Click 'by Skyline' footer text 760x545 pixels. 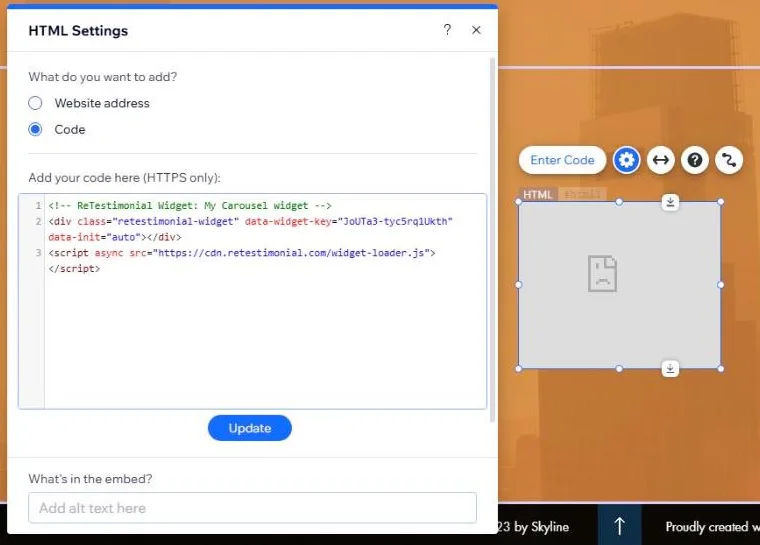click(x=541, y=527)
